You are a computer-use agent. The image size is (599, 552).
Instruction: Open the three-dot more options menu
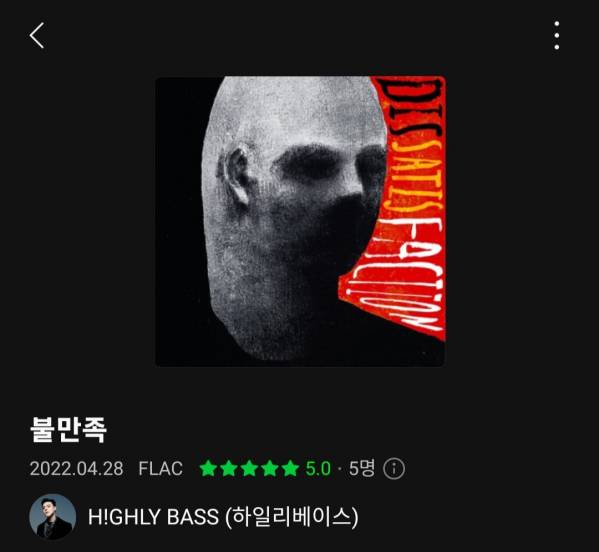click(557, 35)
